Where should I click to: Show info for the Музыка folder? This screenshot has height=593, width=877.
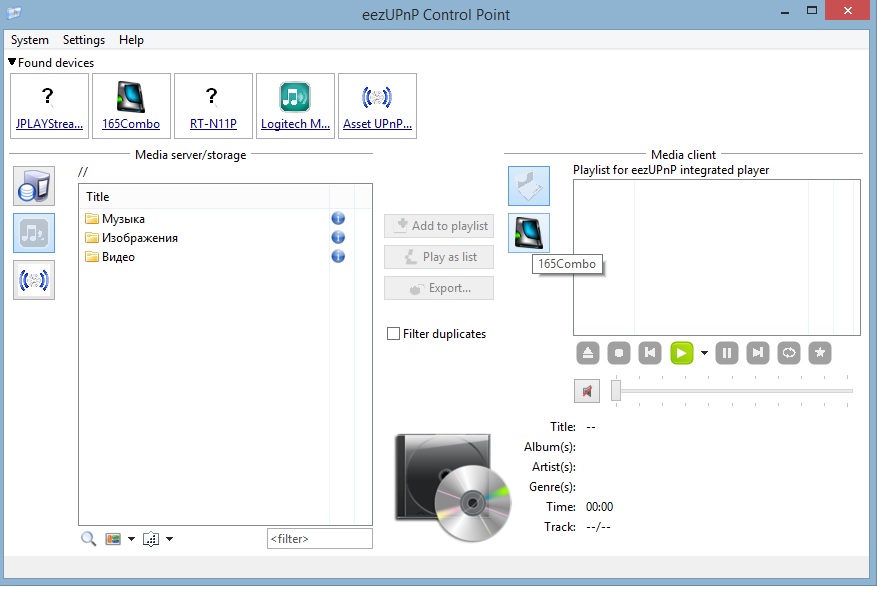338,218
